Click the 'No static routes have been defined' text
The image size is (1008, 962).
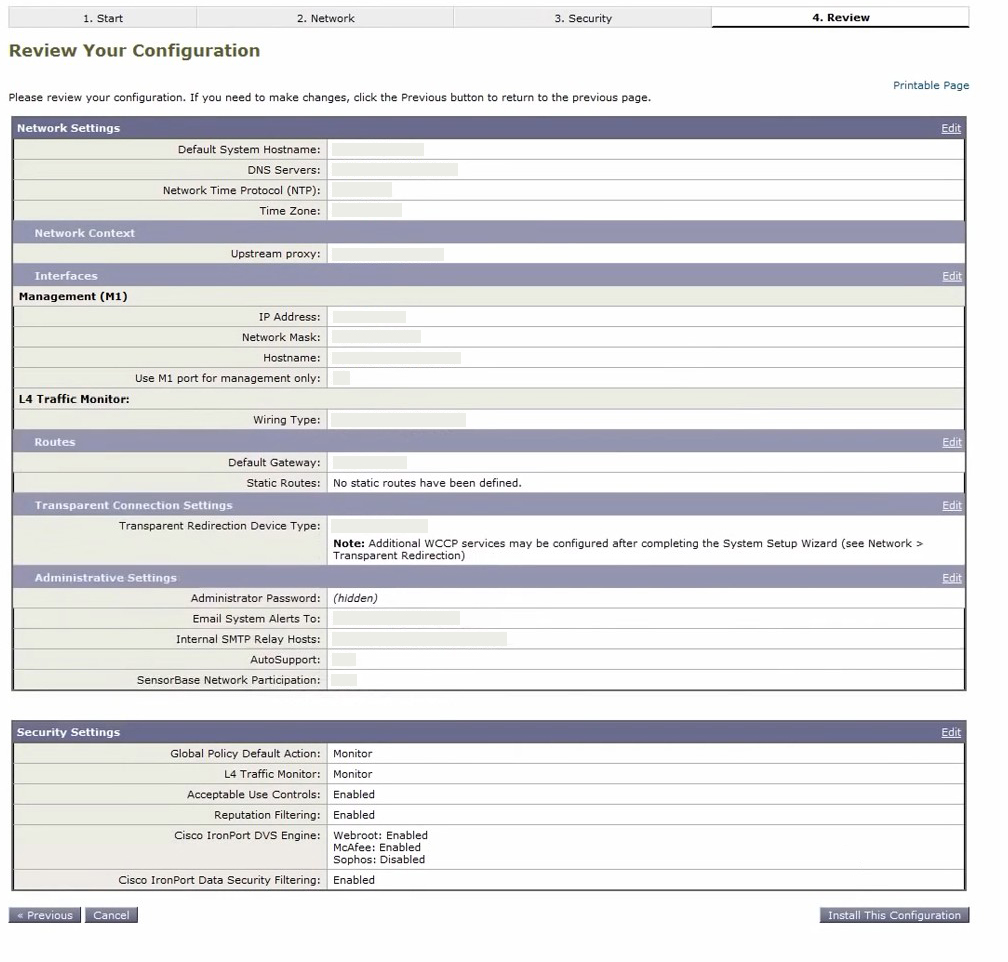(x=427, y=483)
